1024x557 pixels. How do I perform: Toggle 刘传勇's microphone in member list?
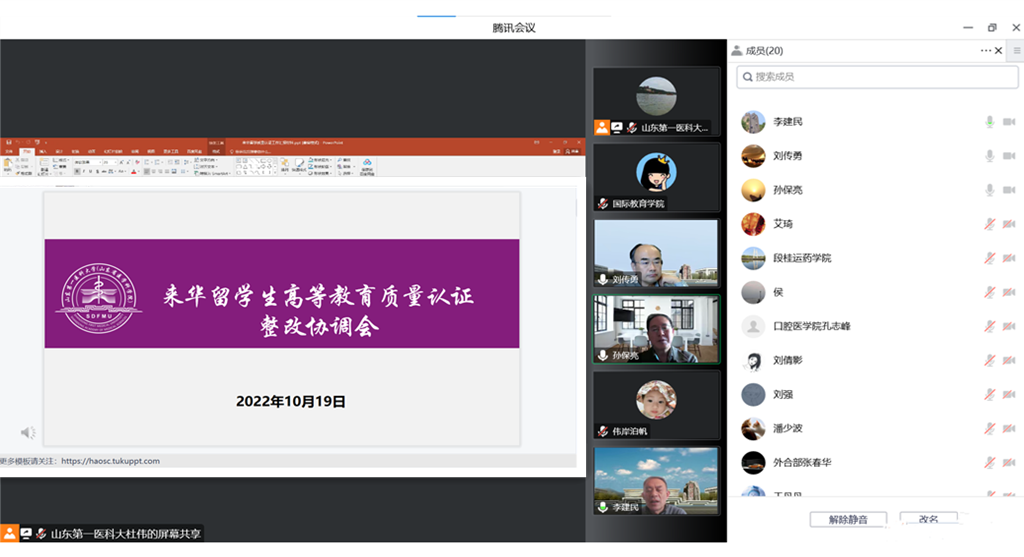(989, 155)
